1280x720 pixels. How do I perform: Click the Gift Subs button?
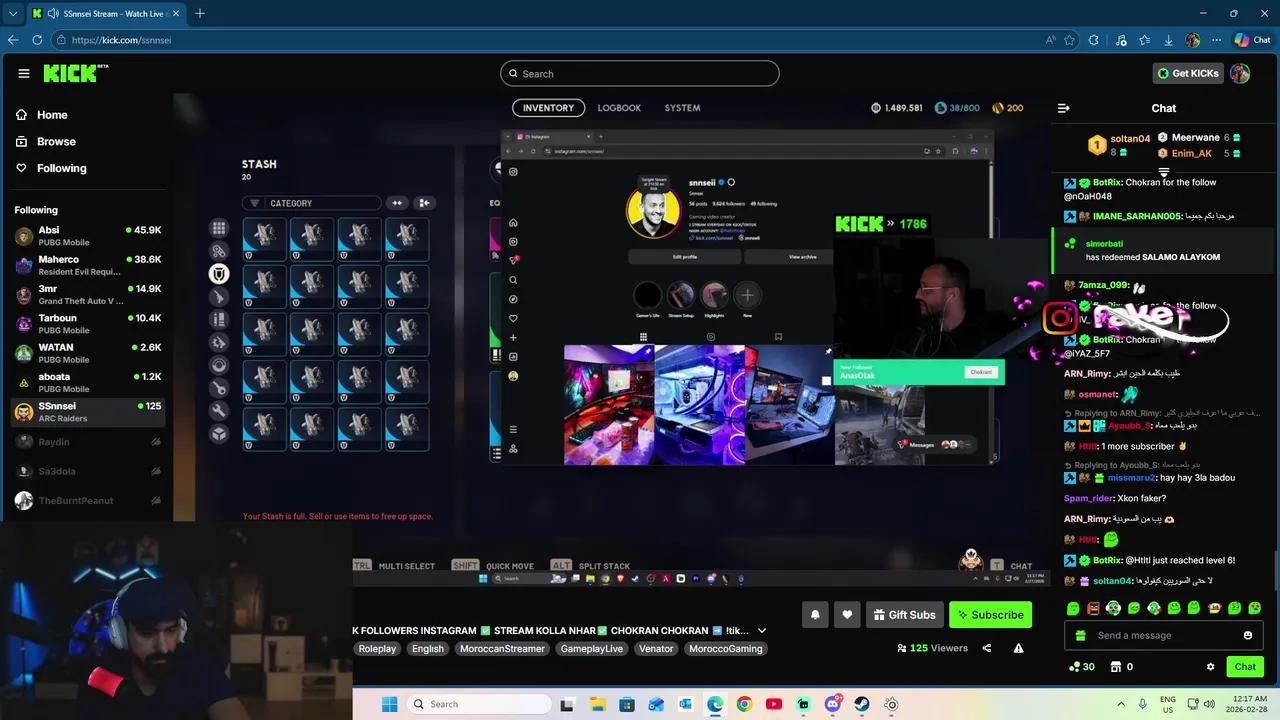903,615
